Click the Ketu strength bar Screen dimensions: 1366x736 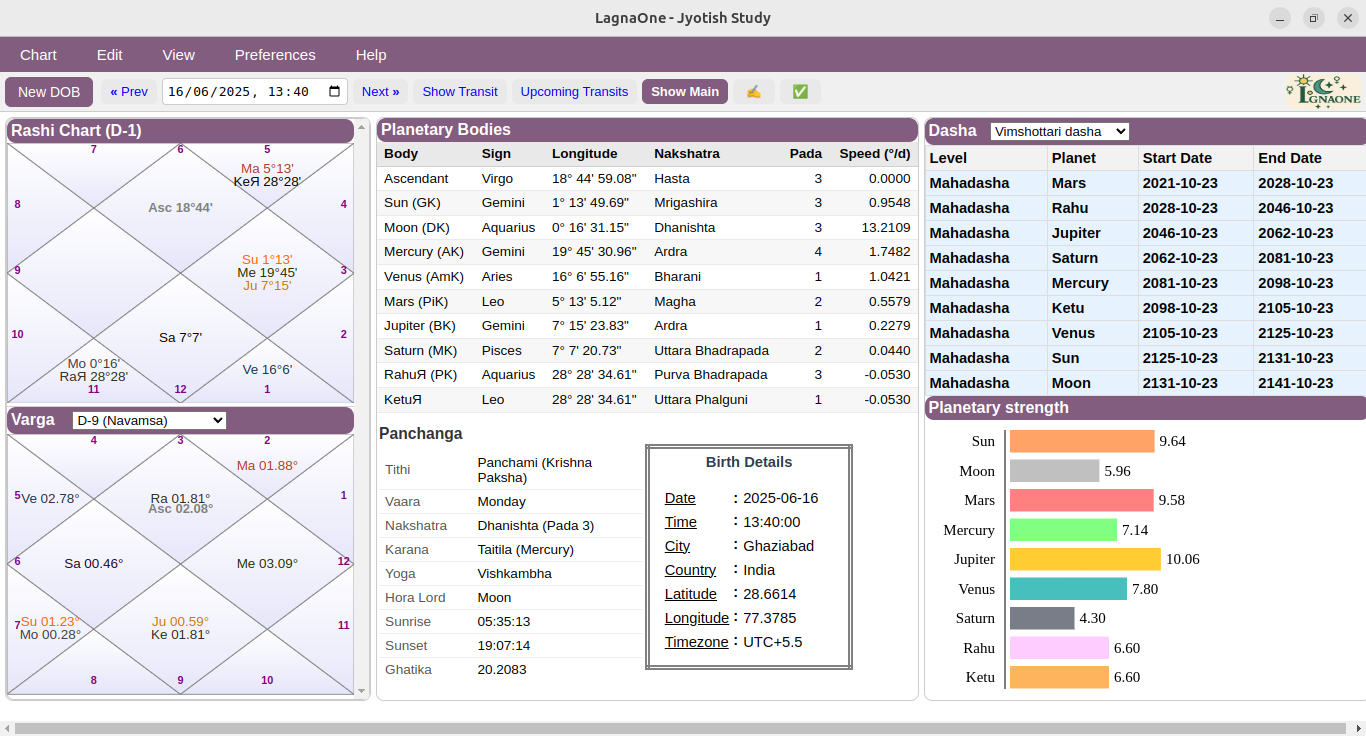(1059, 677)
